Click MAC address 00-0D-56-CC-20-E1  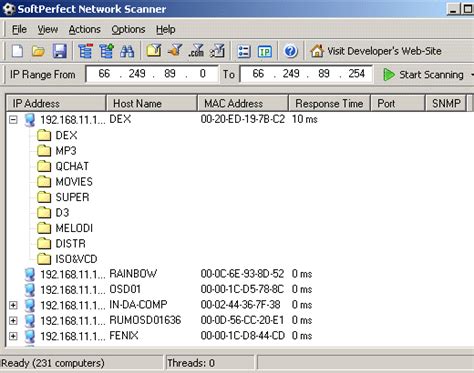click(242, 320)
